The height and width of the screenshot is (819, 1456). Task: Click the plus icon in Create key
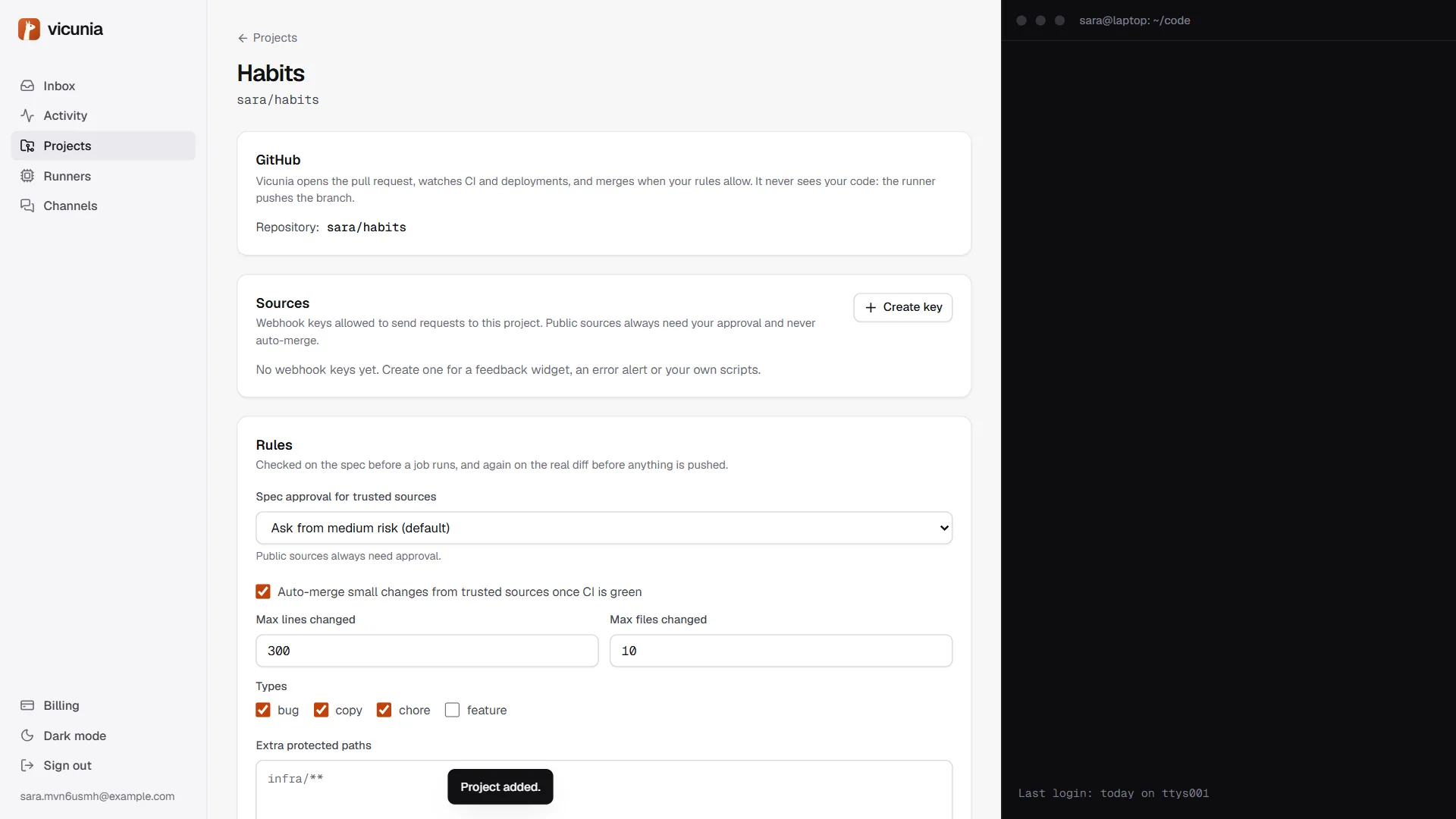[871, 307]
